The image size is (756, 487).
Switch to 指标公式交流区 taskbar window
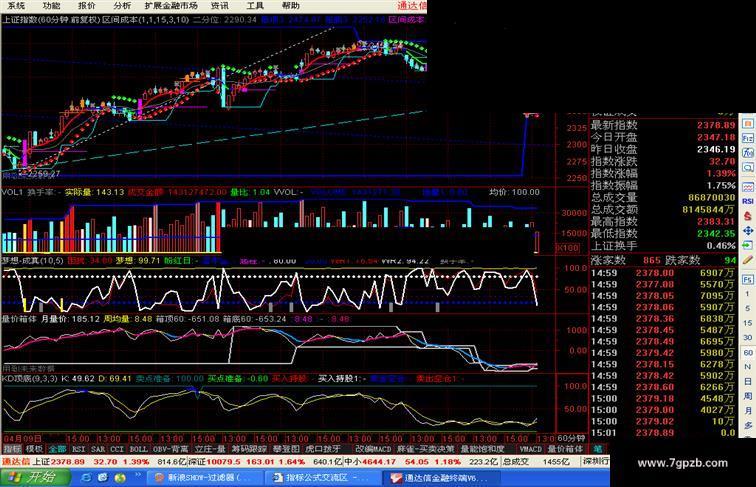[323, 478]
